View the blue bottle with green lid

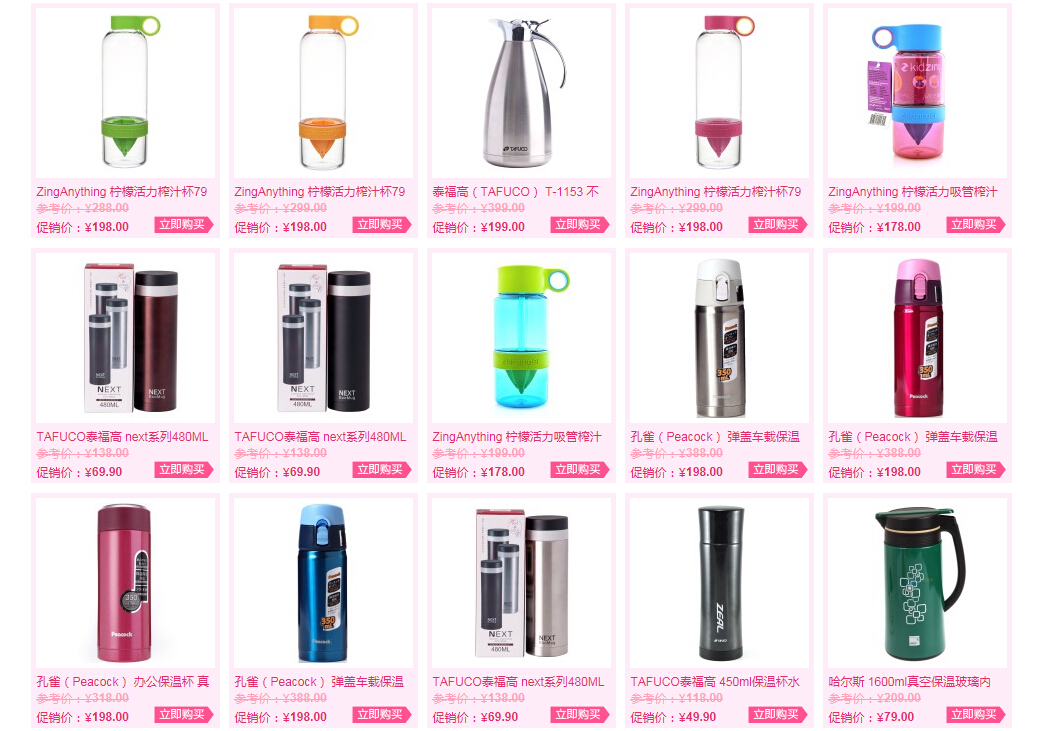(521, 338)
